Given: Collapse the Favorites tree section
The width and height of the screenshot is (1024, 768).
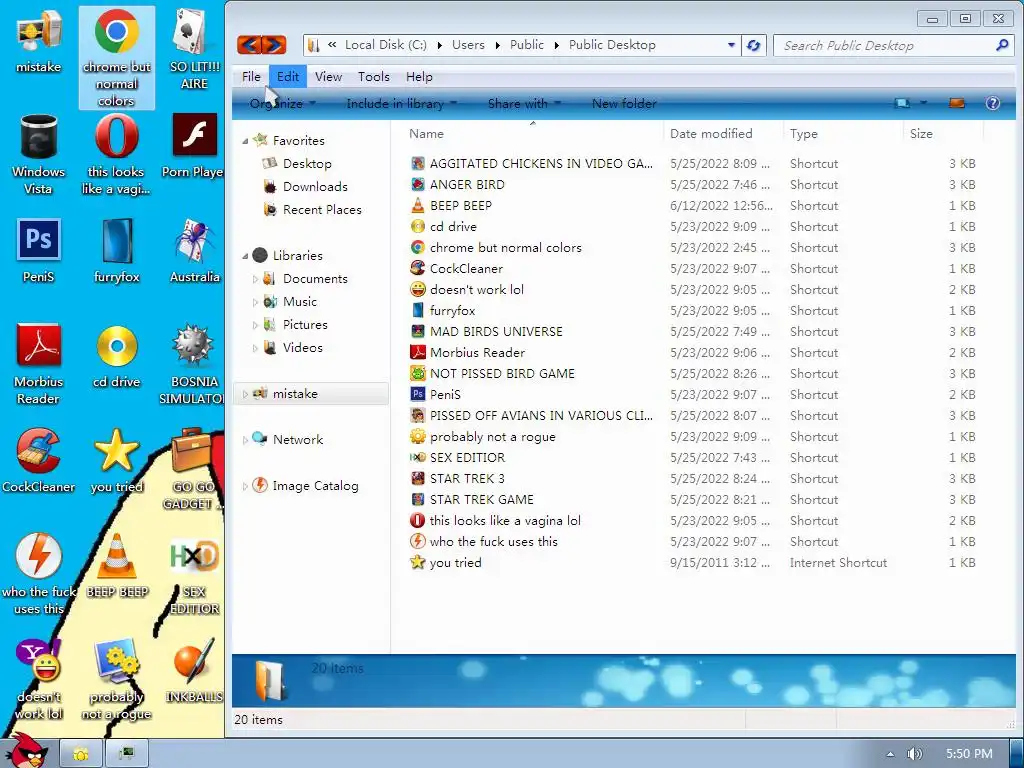Looking at the screenshot, I should click(x=246, y=140).
